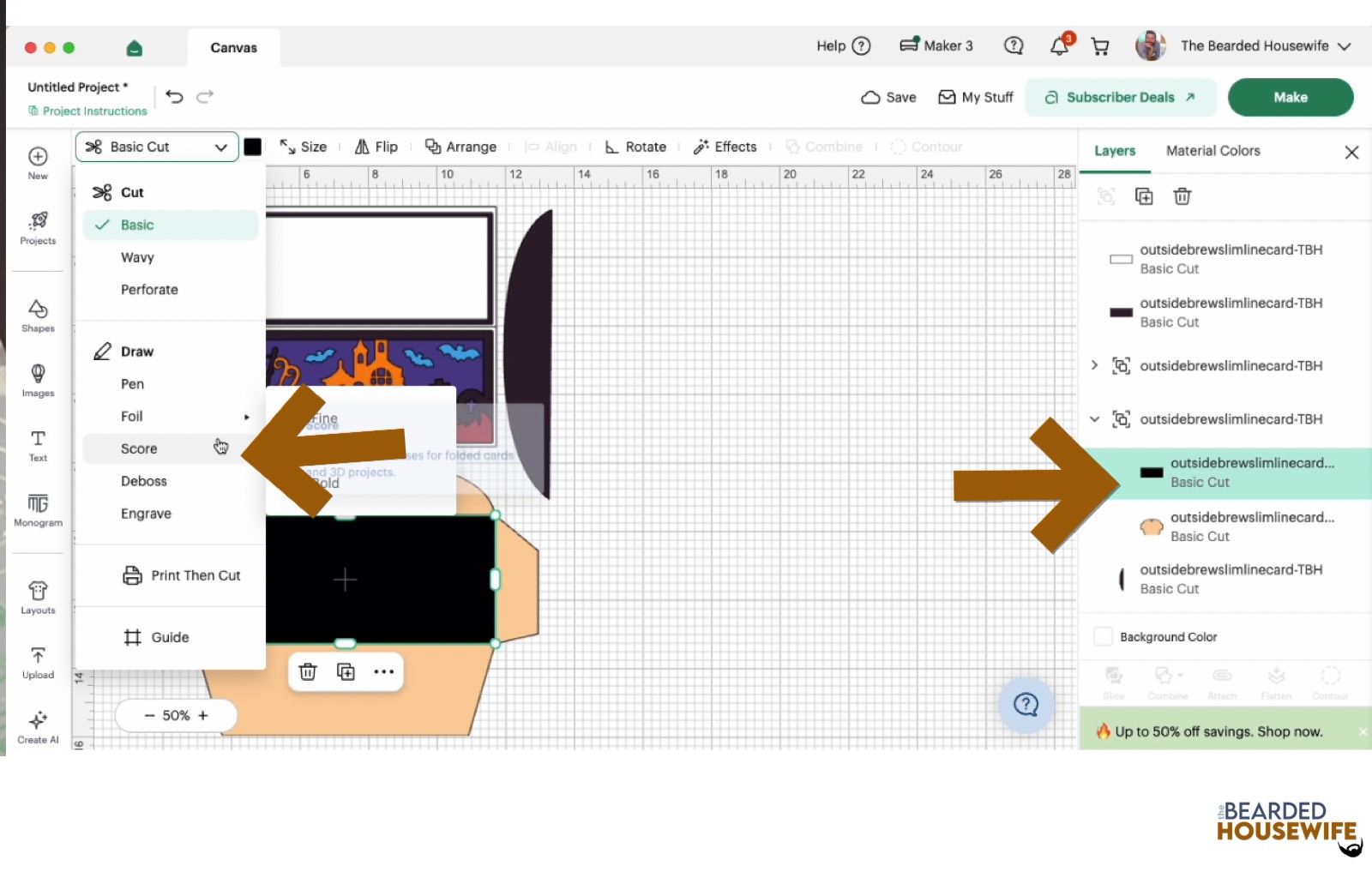Select the Score operation
This screenshot has width=1372, height=872.
pyautogui.click(x=171, y=448)
